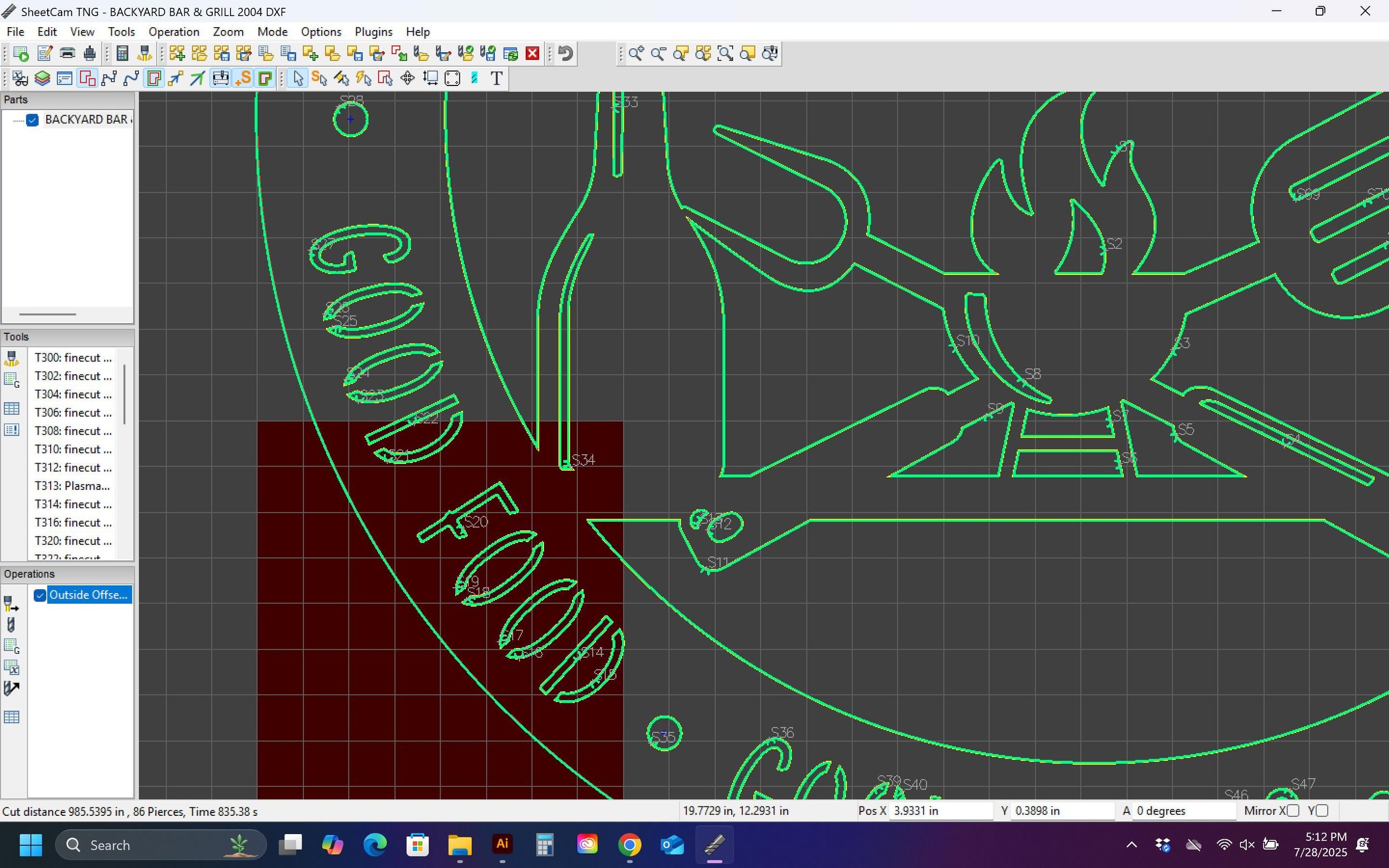Click the red X delete icon
Image resolution: width=1389 pixels, height=868 pixels.
pos(532,53)
